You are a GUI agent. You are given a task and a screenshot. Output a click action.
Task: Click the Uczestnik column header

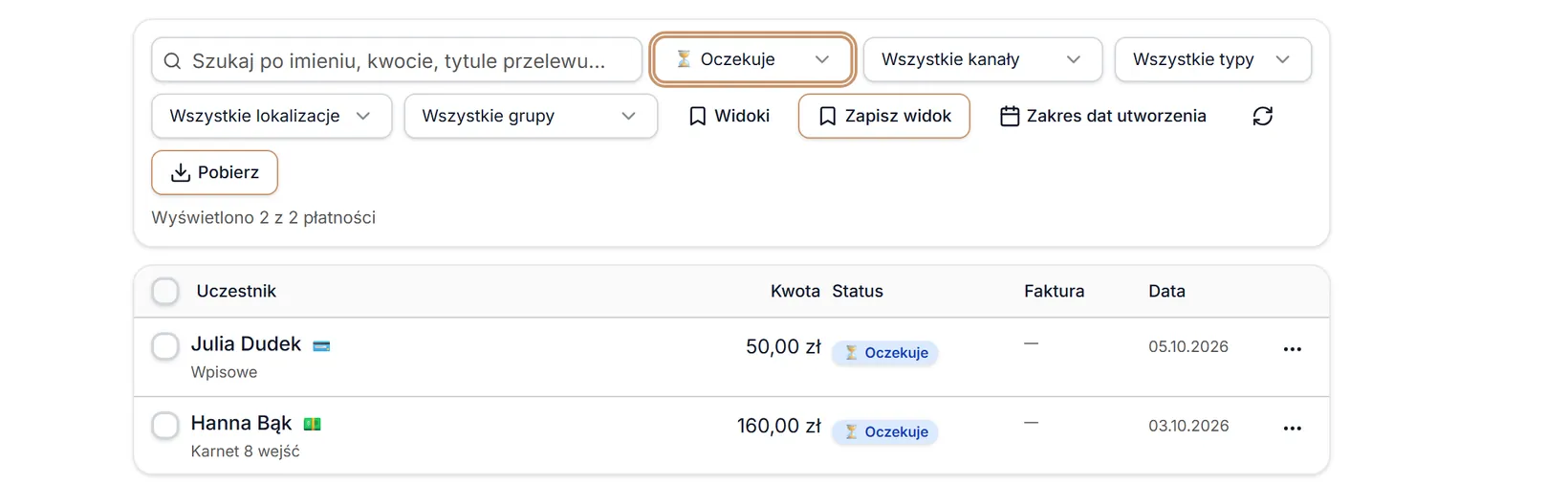[x=236, y=291]
